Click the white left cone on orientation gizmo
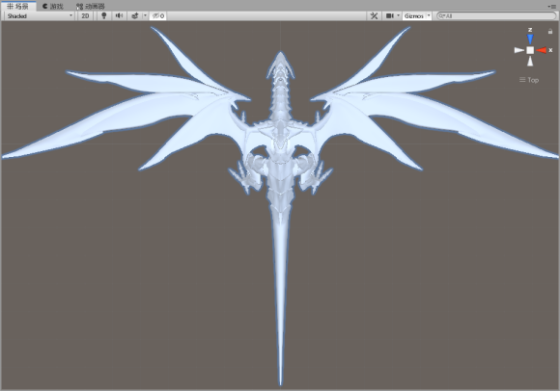Viewport: 560px width, 391px height. click(x=519, y=50)
